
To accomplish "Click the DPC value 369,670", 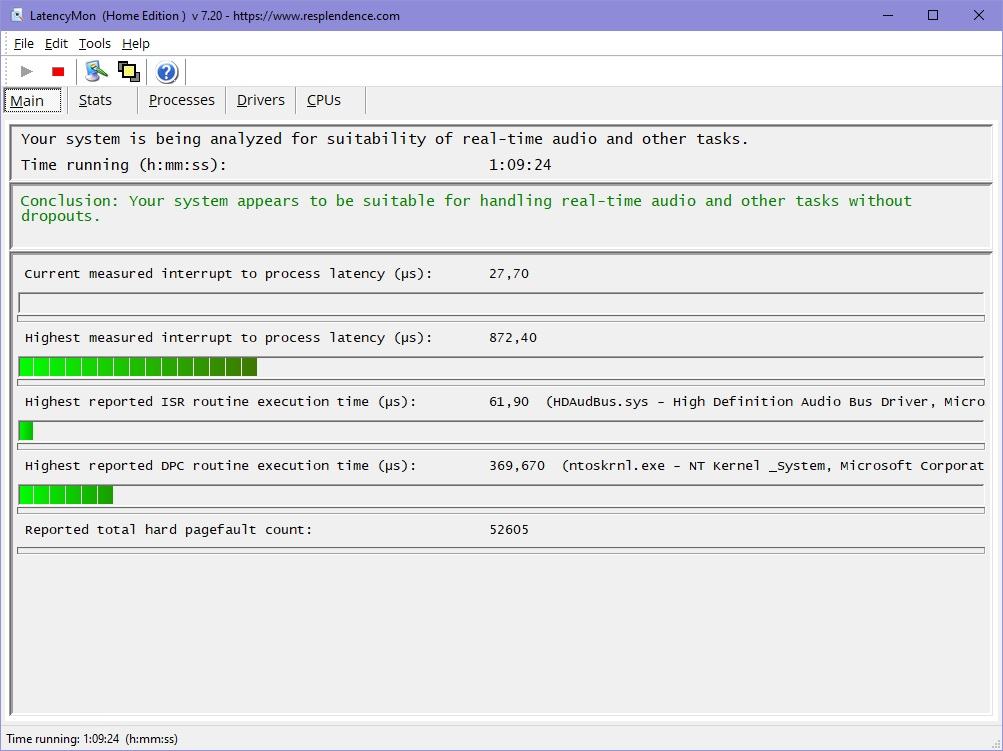I will [x=517, y=466].
